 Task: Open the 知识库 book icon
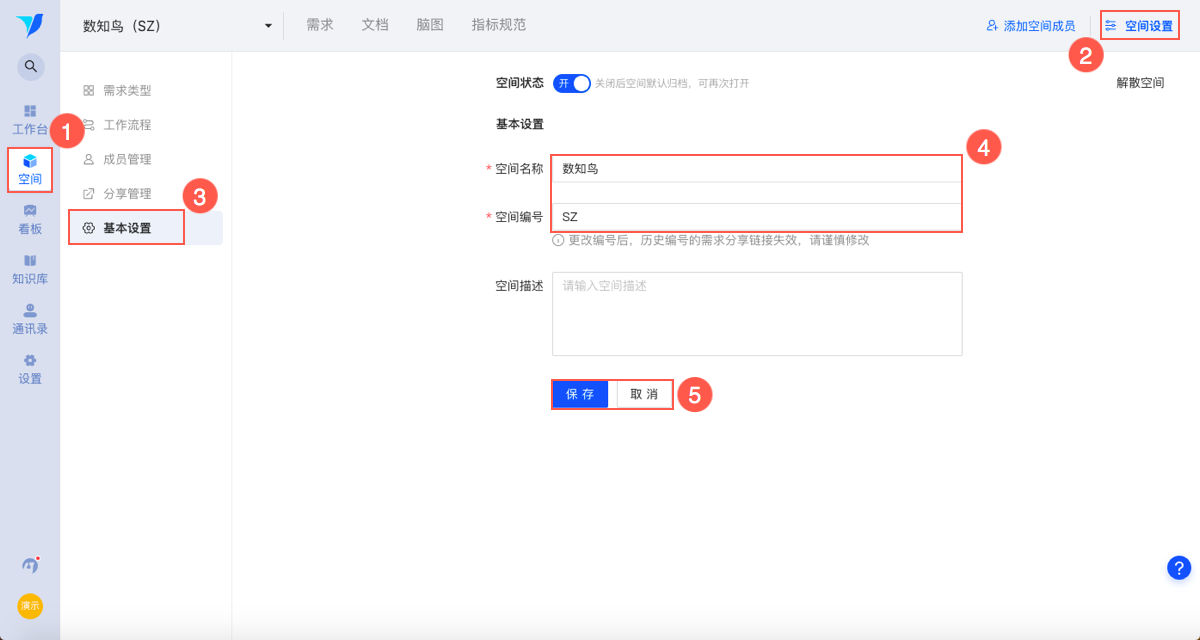(x=30, y=261)
